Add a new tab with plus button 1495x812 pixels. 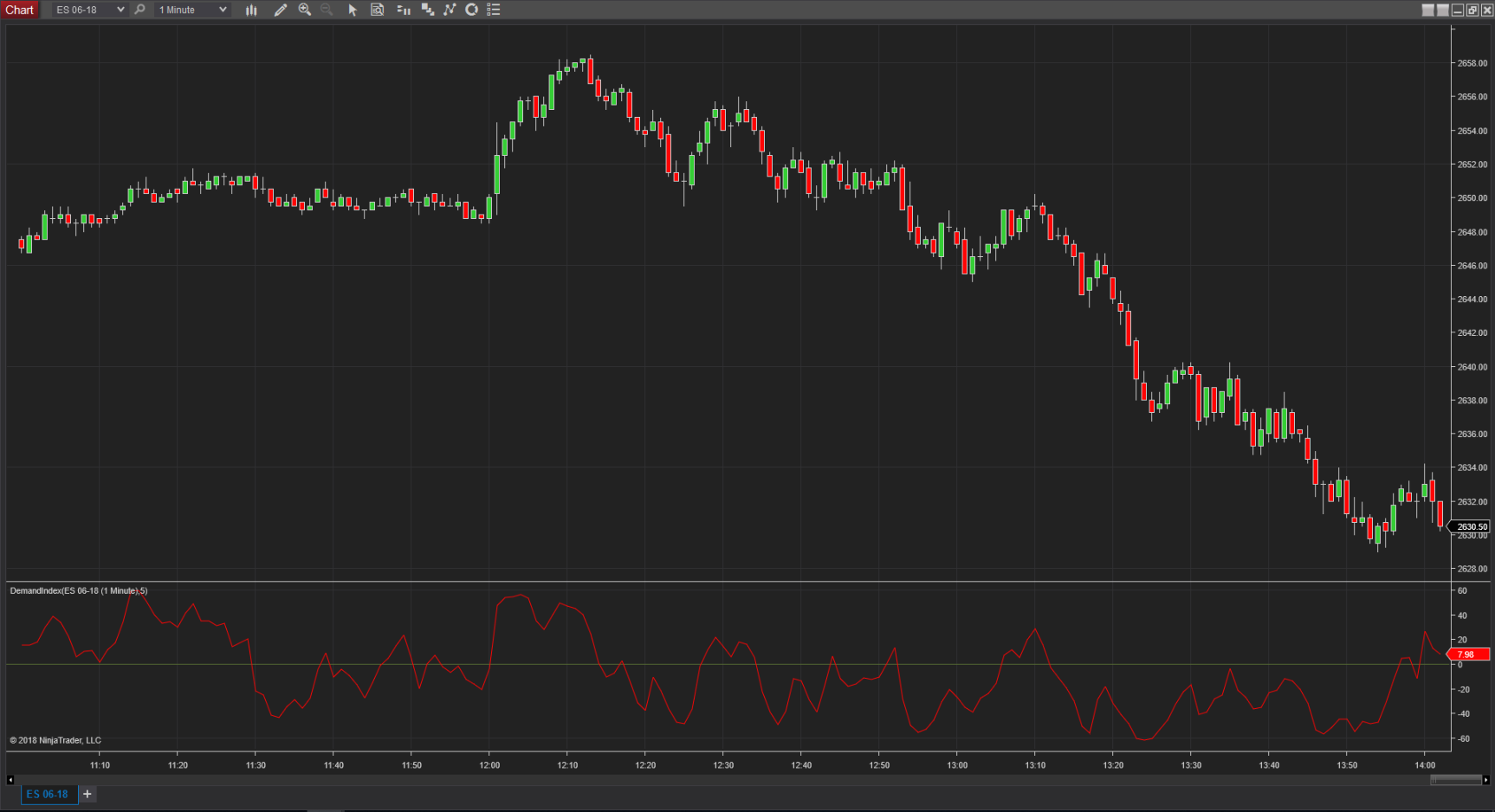87,794
